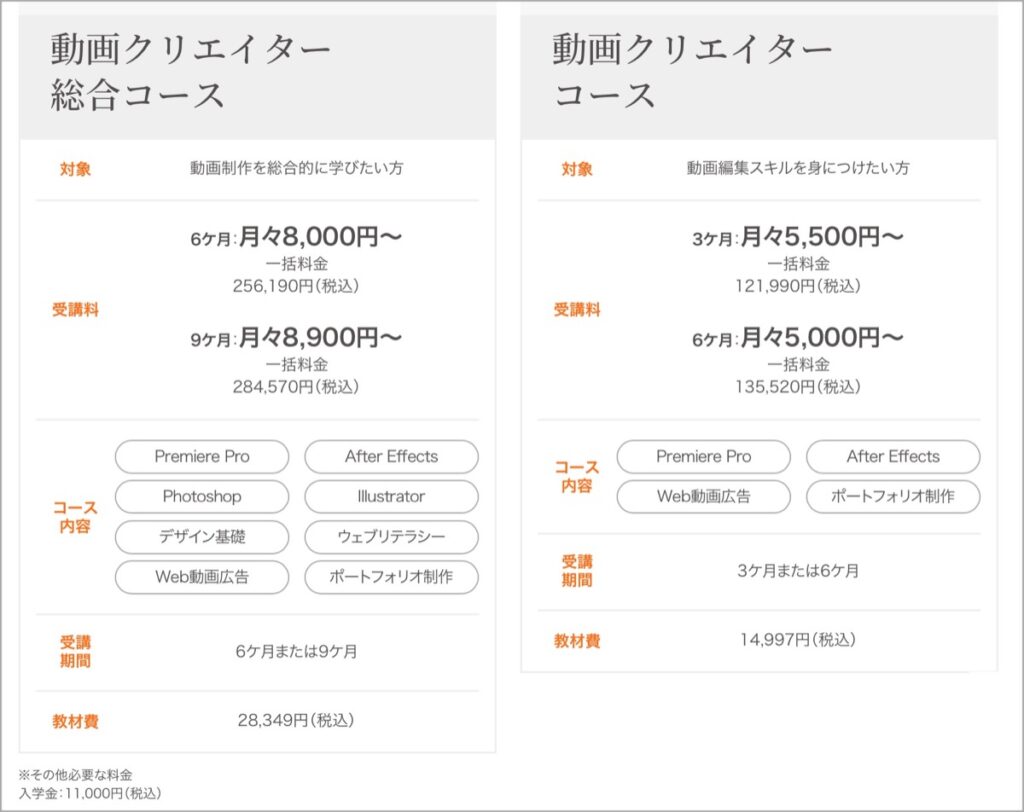Click the text 6ヶ月または9ヶ月
The width and height of the screenshot is (1024, 812).
tap(296, 651)
